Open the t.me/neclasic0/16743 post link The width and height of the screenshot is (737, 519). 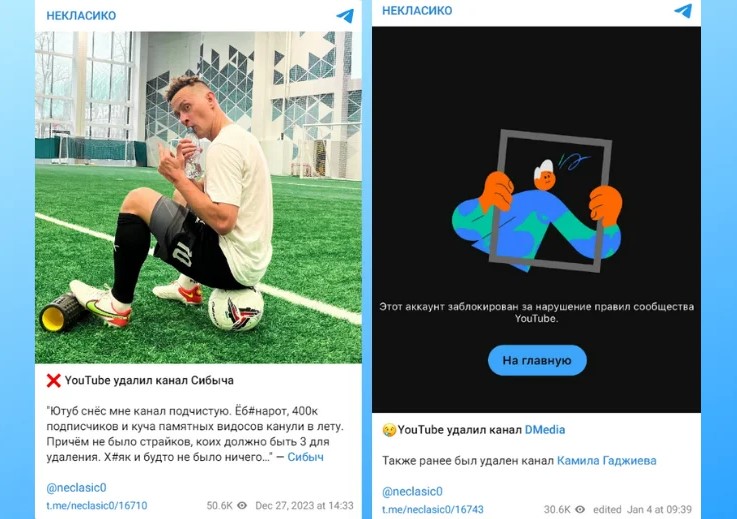click(432, 509)
